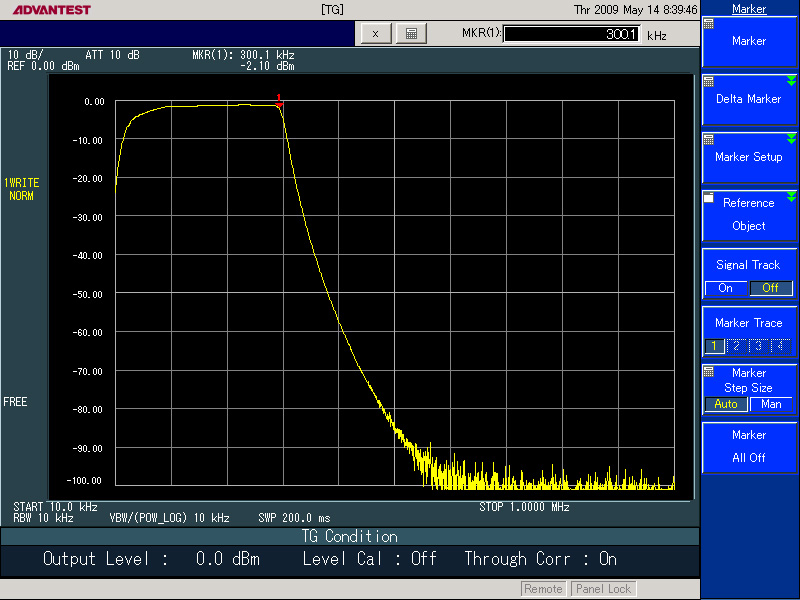The height and width of the screenshot is (600, 800).
Task: Turn Signal Track On
Action: tap(726, 288)
